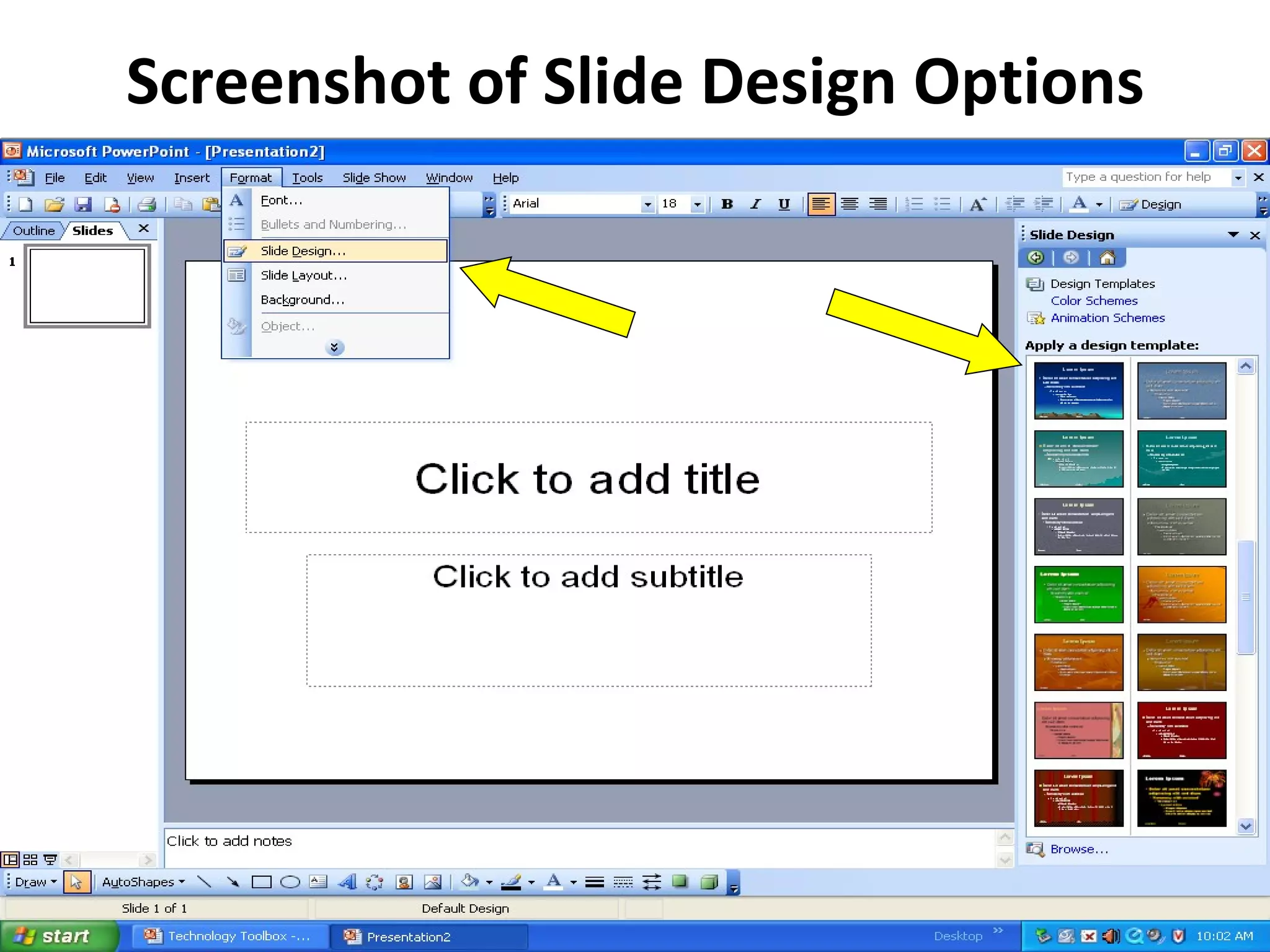The image size is (1270, 952).
Task: Click the Back arrow in Slide Design pane
Action: pyautogui.click(x=1036, y=257)
